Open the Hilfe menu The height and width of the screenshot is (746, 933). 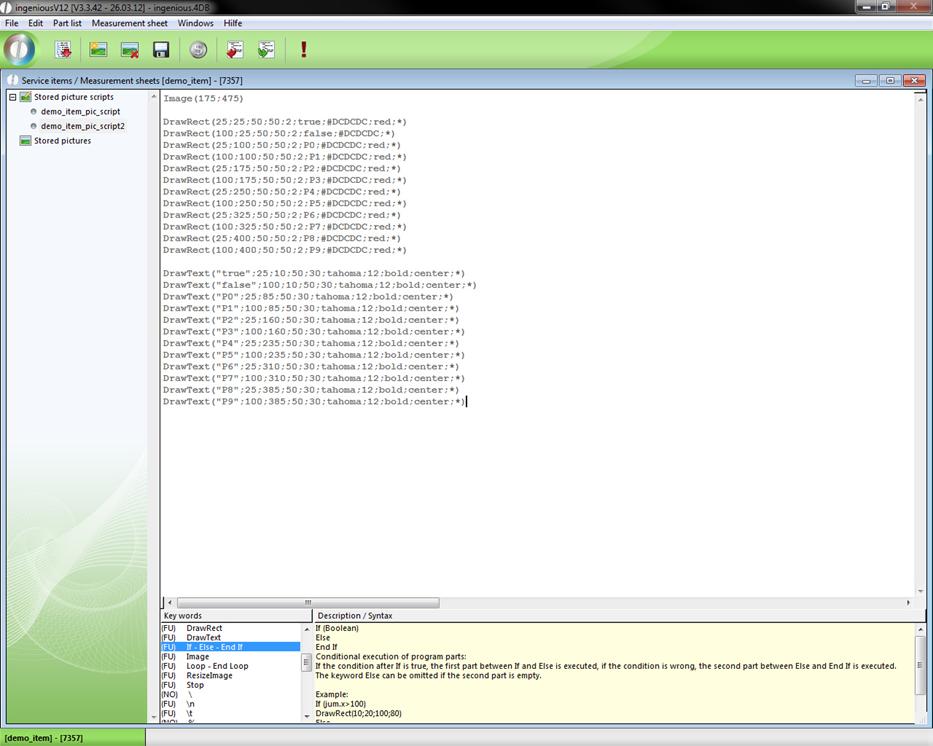pyautogui.click(x=232, y=23)
